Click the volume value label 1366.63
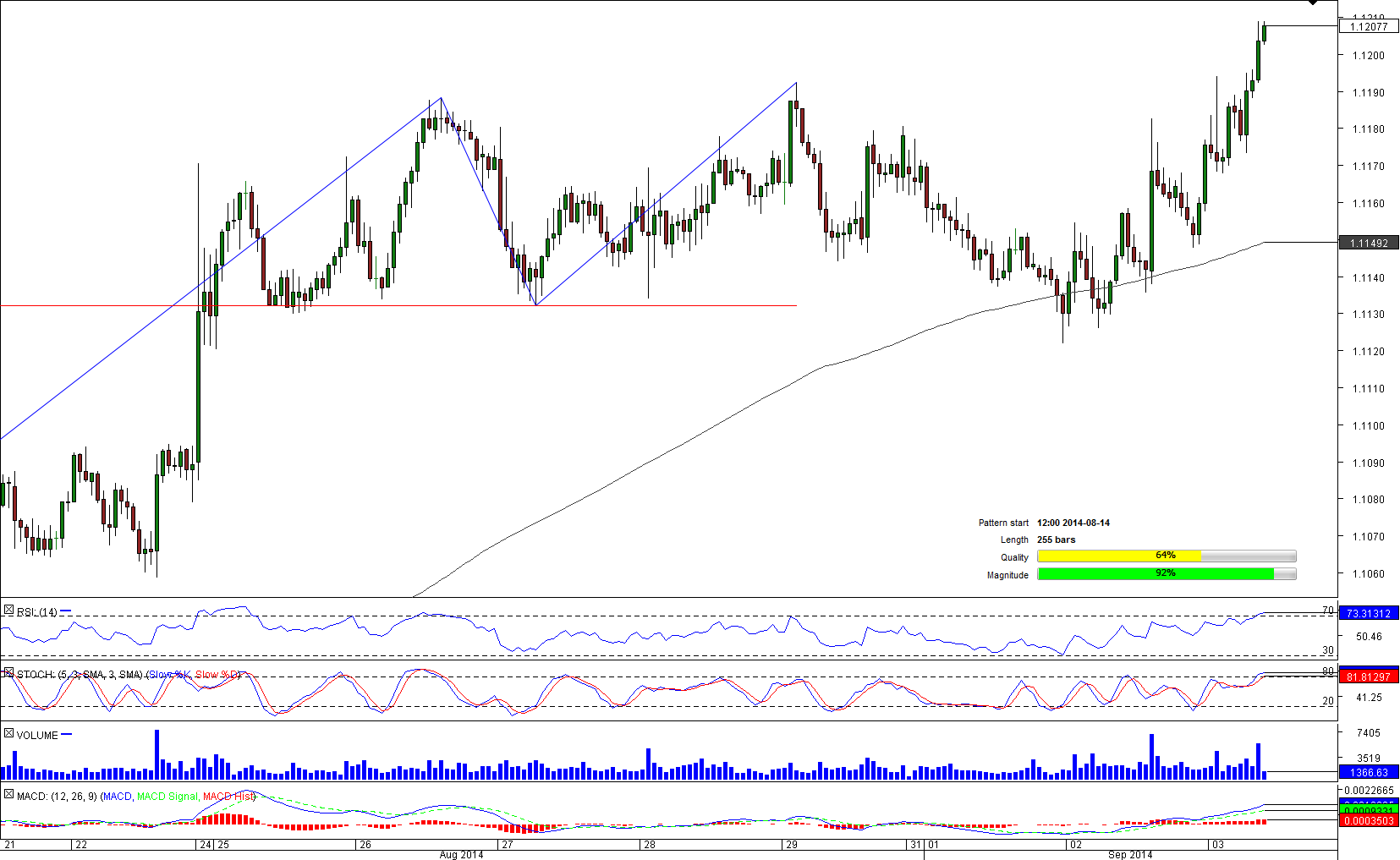 (x=1369, y=772)
